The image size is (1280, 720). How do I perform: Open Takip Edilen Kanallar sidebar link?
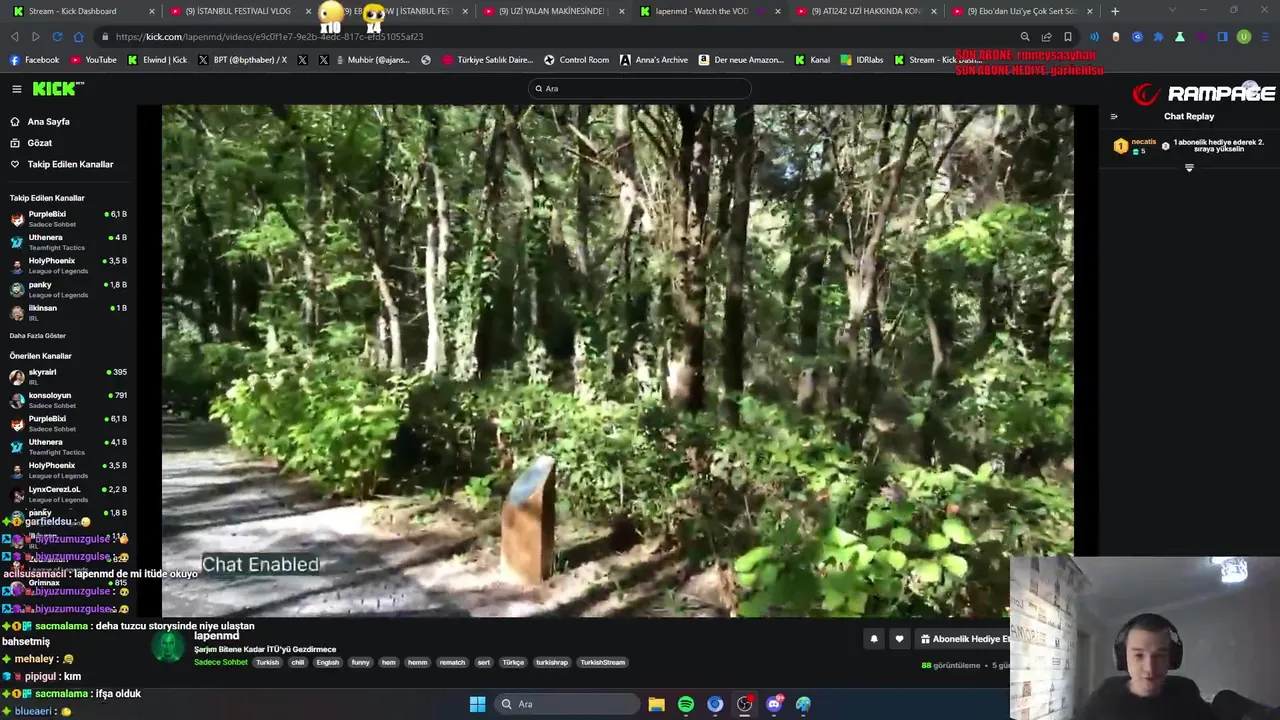click(x=61, y=164)
